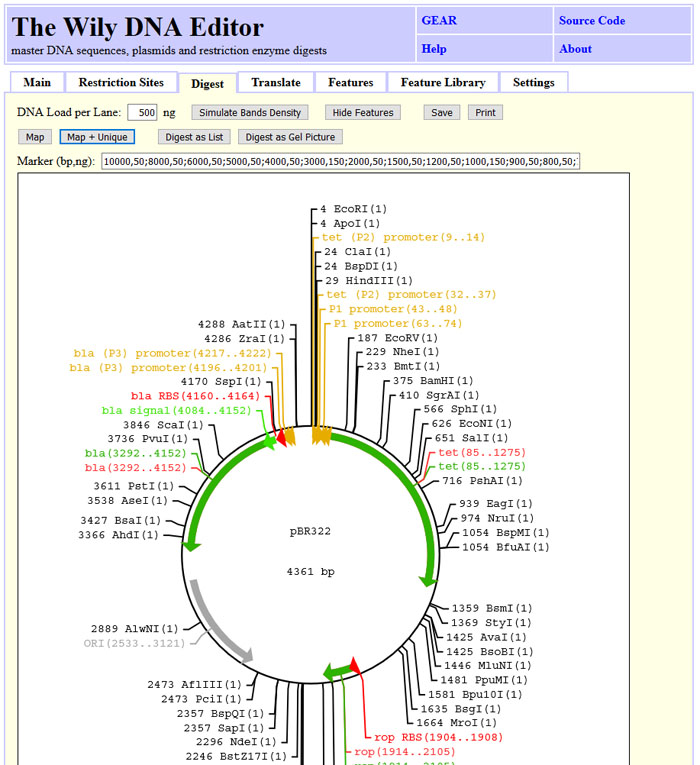Open the Features tab
The height and width of the screenshot is (765, 700).
click(x=350, y=82)
